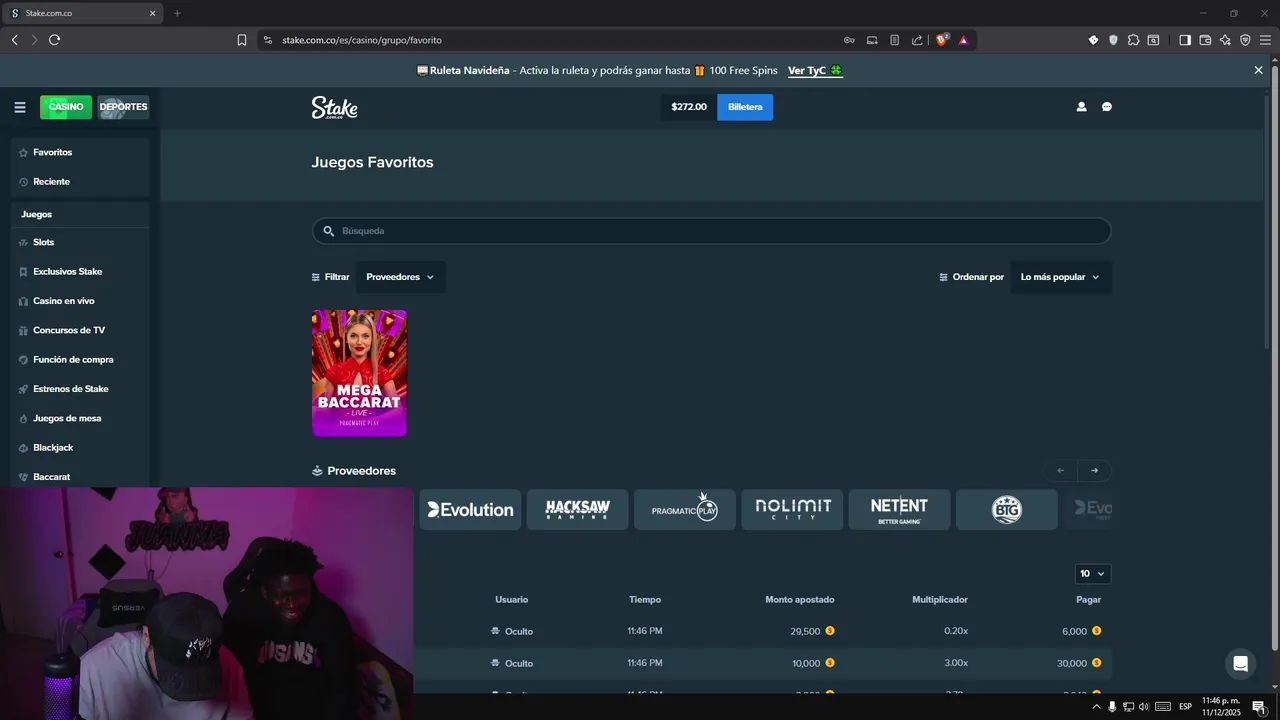Open the user profile icon
The height and width of the screenshot is (720, 1280).
1081,107
